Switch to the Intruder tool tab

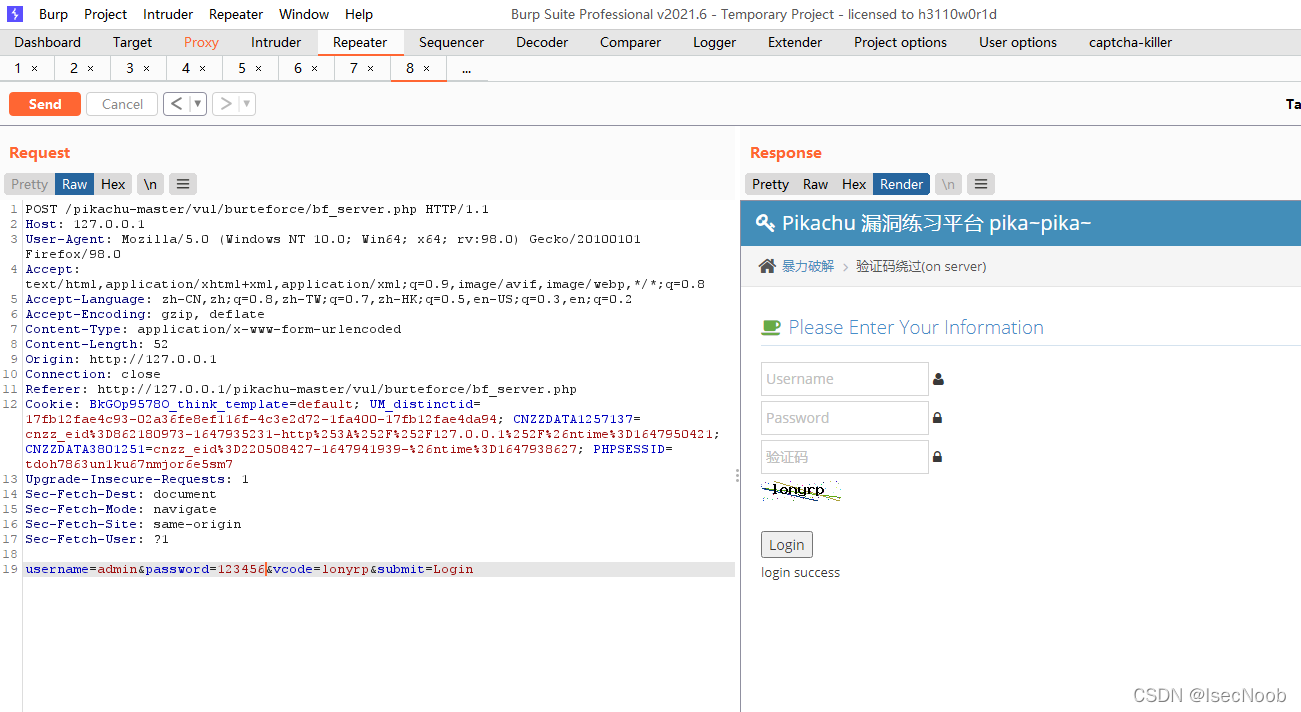pyautogui.click(x=276, y=42)
